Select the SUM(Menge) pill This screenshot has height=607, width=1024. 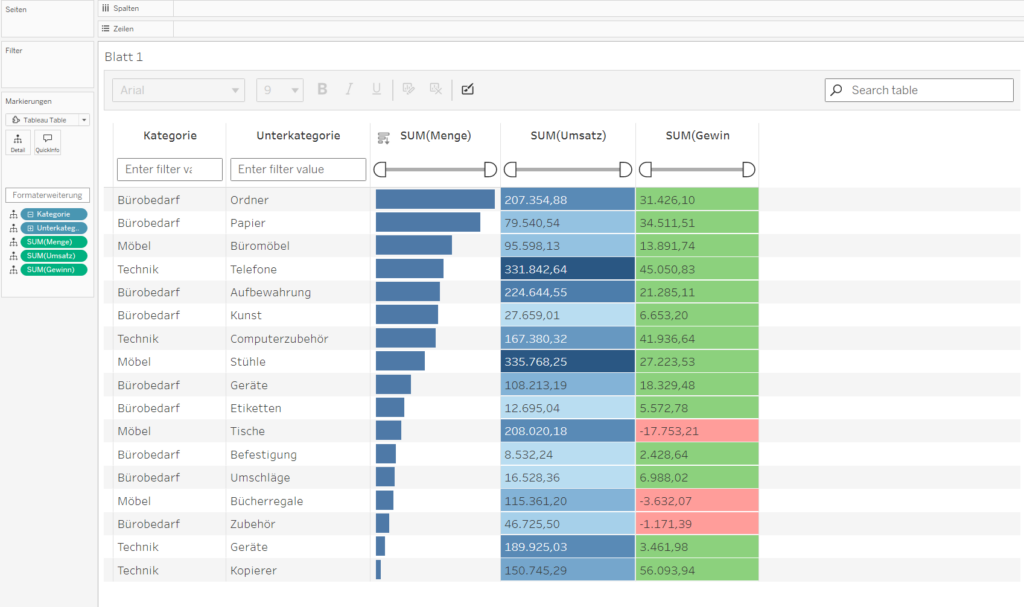54,242
